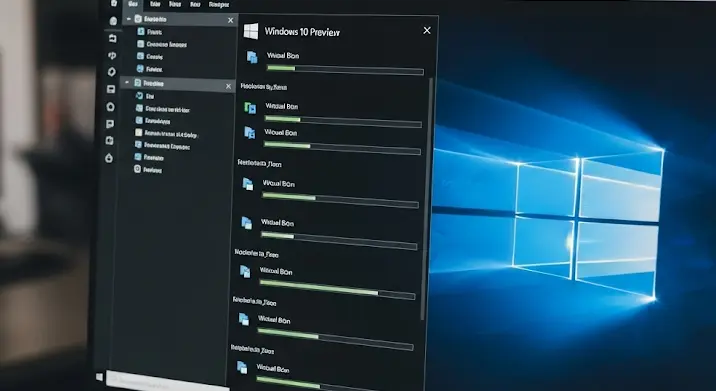Switch to the highlighted first tab in the top row
The width and height of the screenshot is (716, 391).
coord(133,4)
